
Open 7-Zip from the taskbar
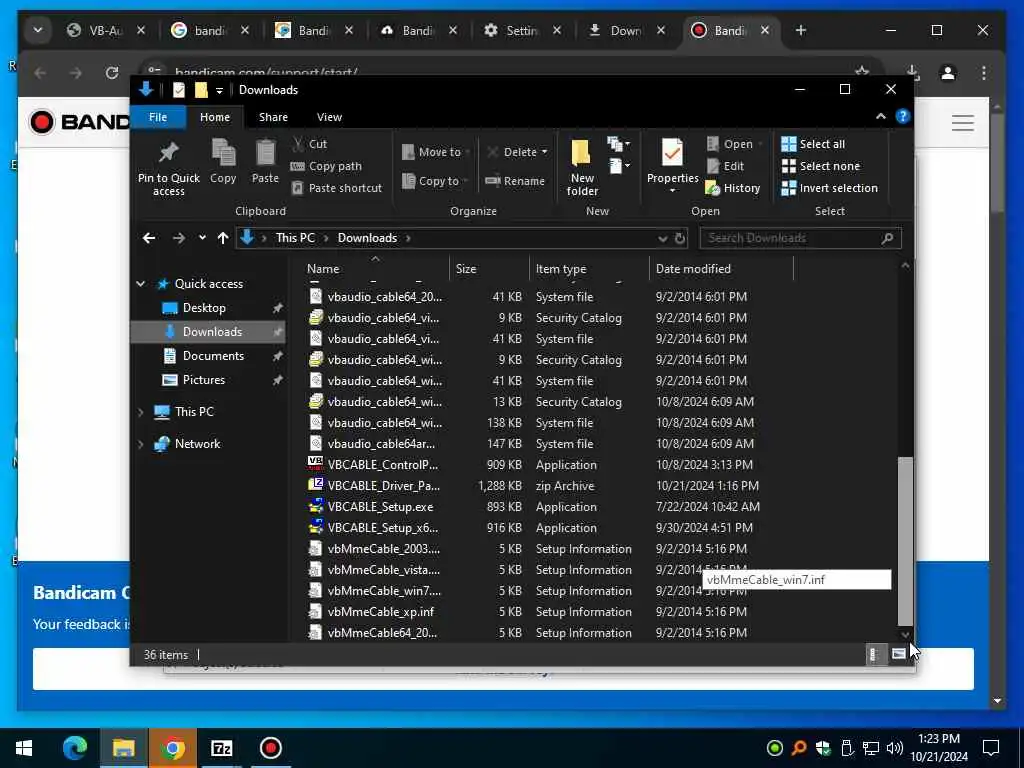pyautogui.click(x=221, y=748)
